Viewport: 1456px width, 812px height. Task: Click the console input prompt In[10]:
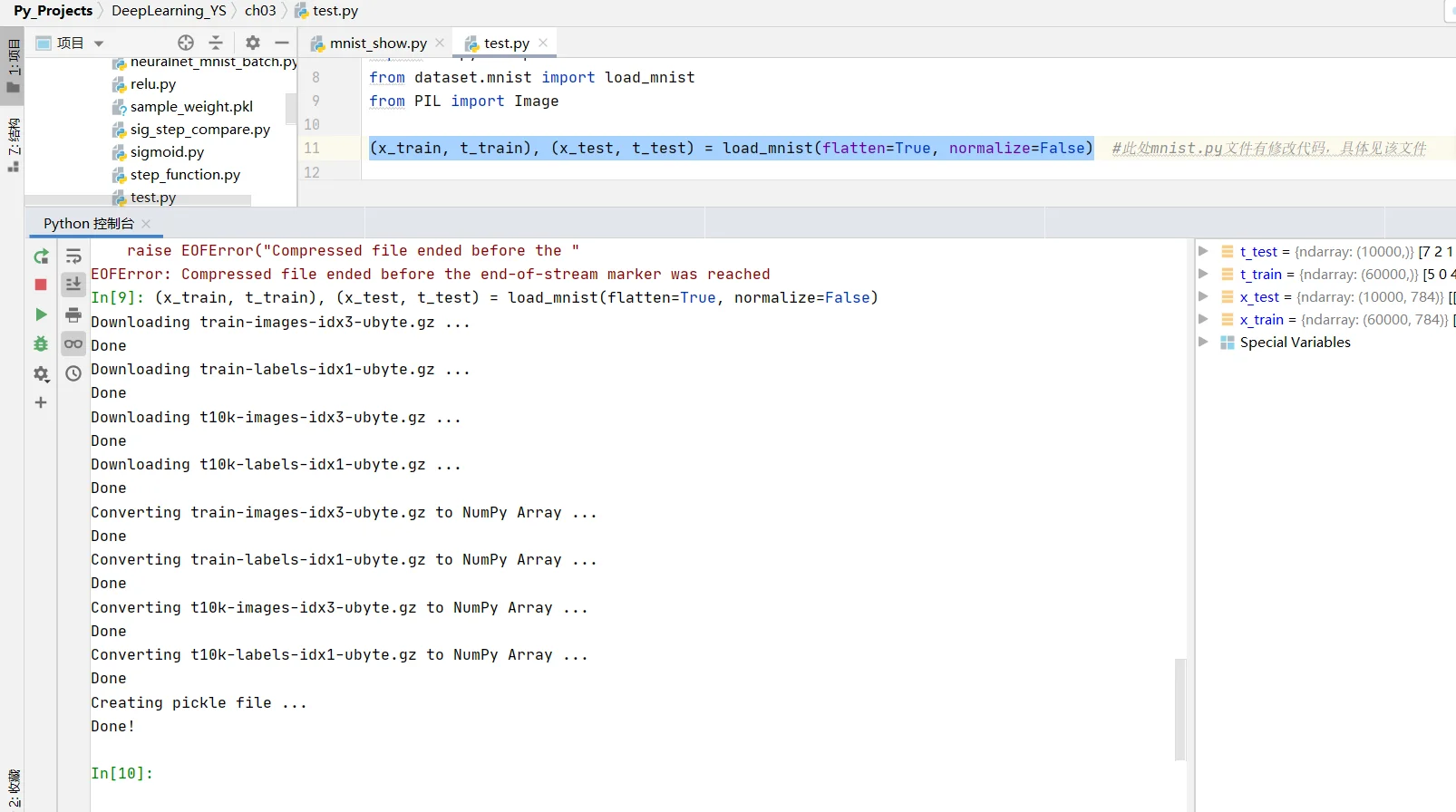click(122, 773)
